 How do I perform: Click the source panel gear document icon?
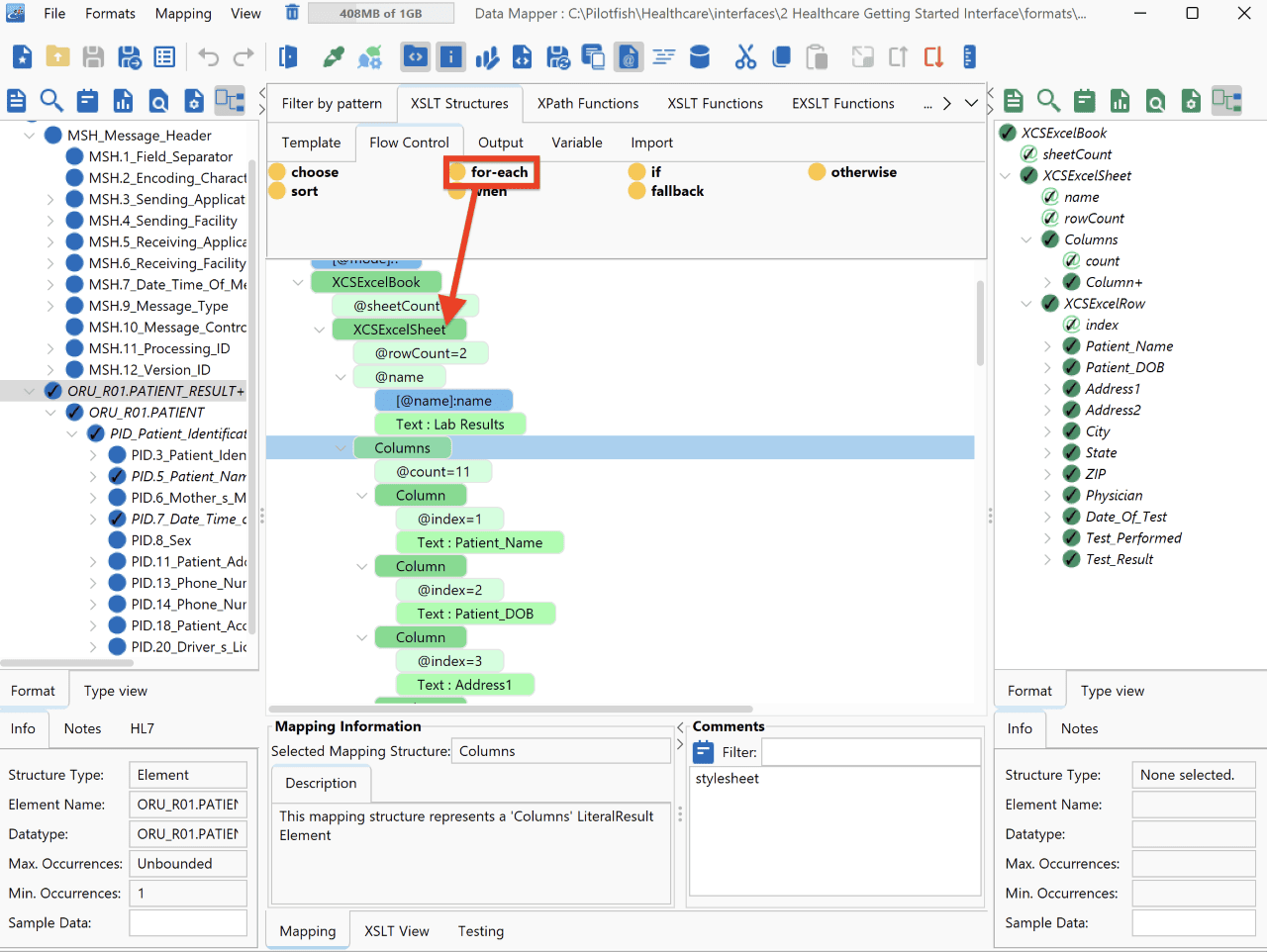194,100
